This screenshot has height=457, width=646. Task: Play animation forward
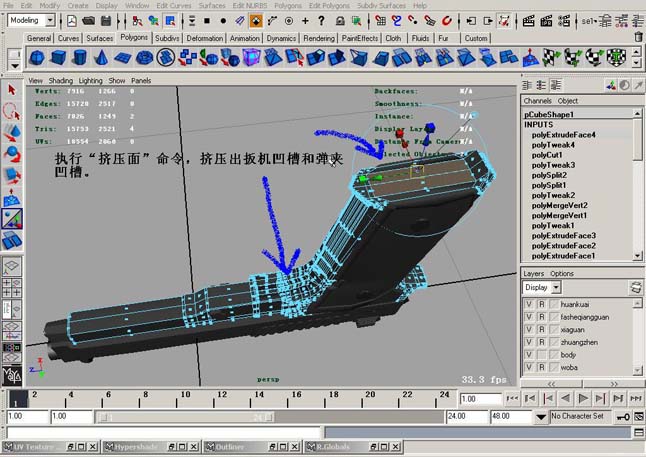(x=583, y=398)
